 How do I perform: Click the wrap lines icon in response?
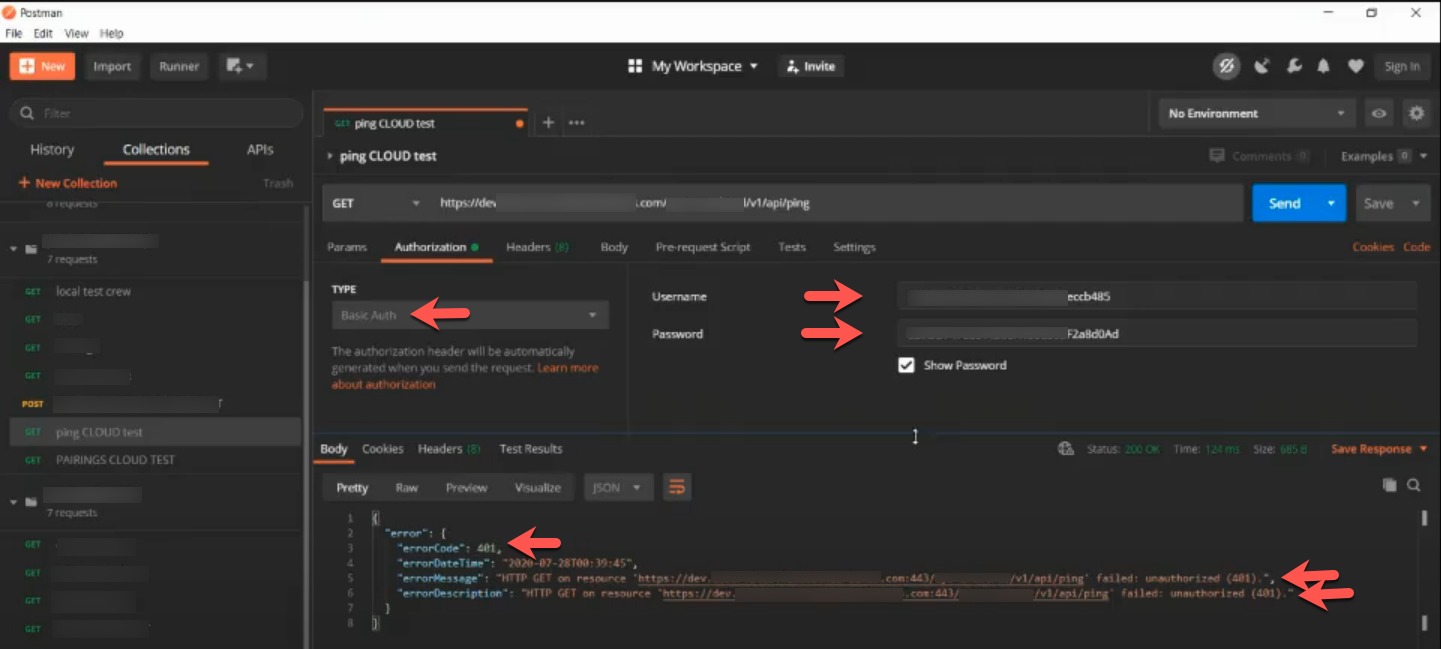click(x=677, y=488)
